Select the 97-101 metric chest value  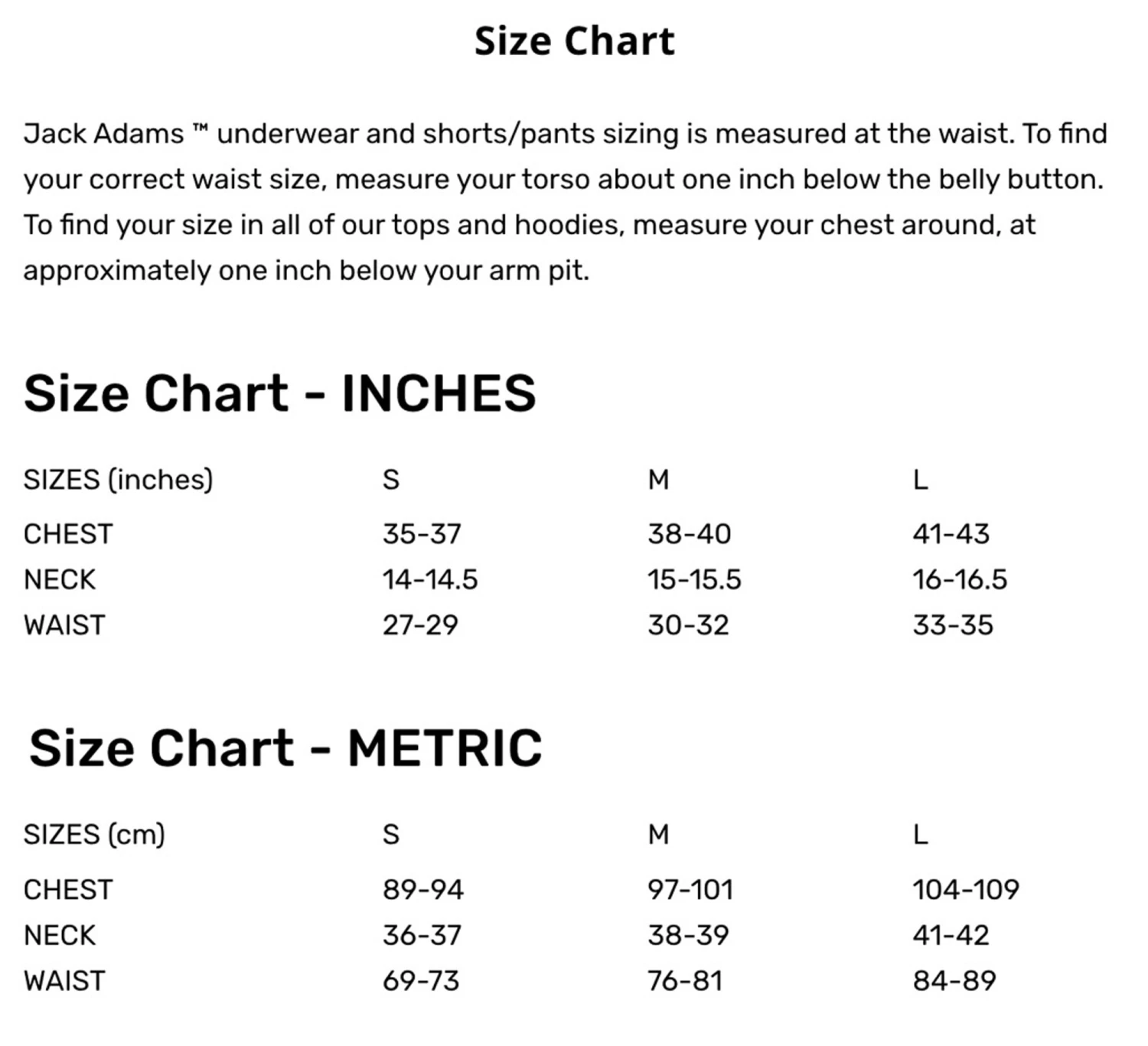[x=690, y=890]
